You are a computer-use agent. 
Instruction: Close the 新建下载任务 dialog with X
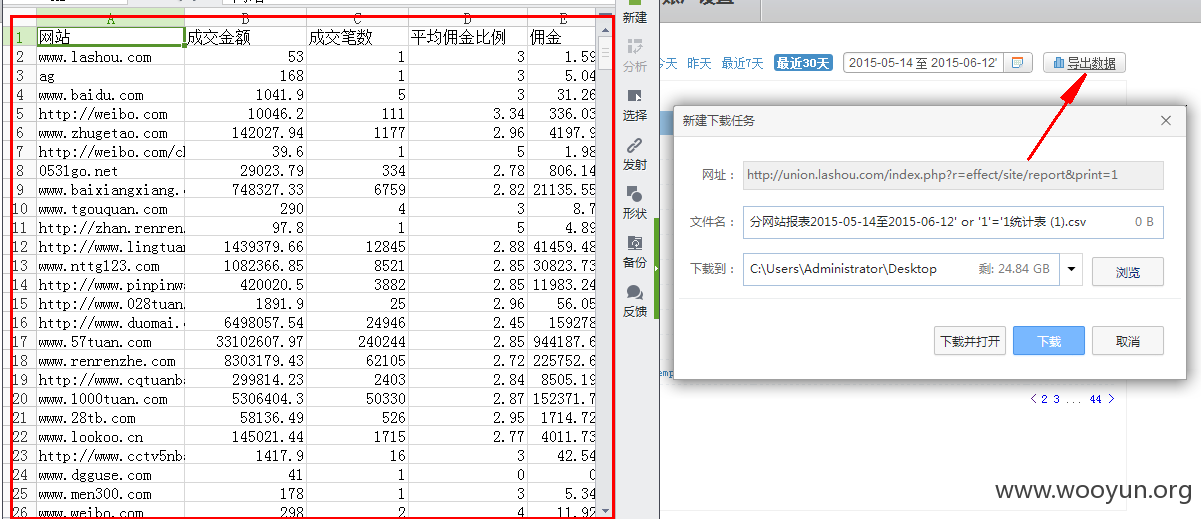[1165, 120]
